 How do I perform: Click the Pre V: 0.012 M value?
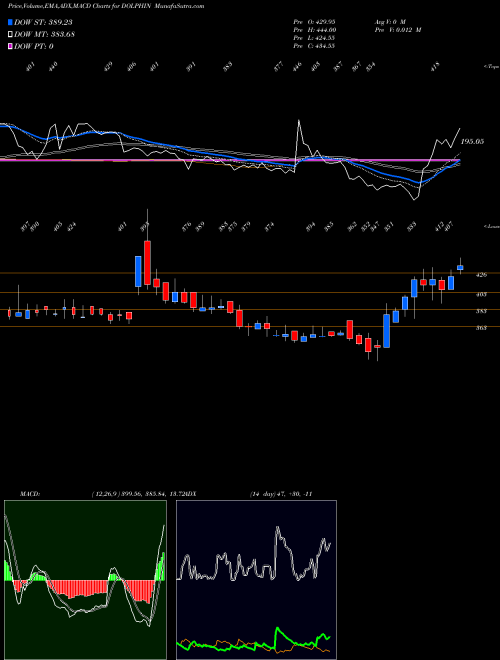click(x=397, y=29)
